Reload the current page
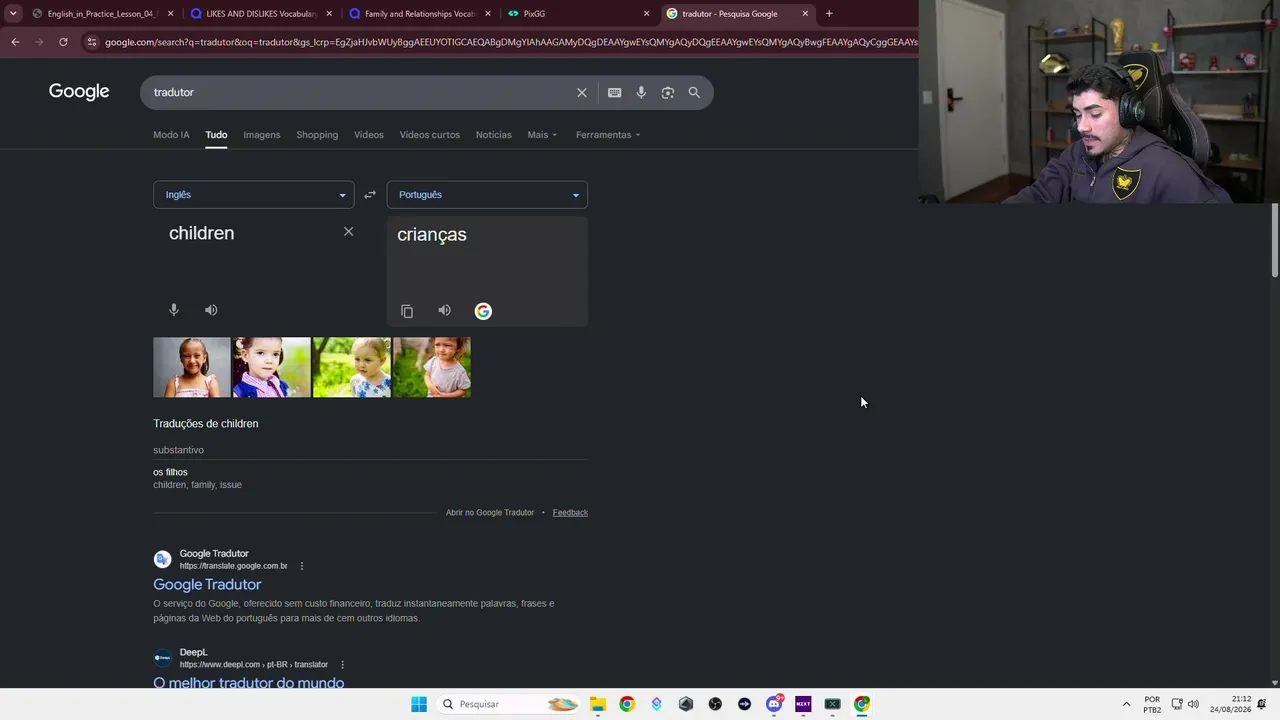The image size is (1280, 720). pyautogui.click(x=63, y=42)
